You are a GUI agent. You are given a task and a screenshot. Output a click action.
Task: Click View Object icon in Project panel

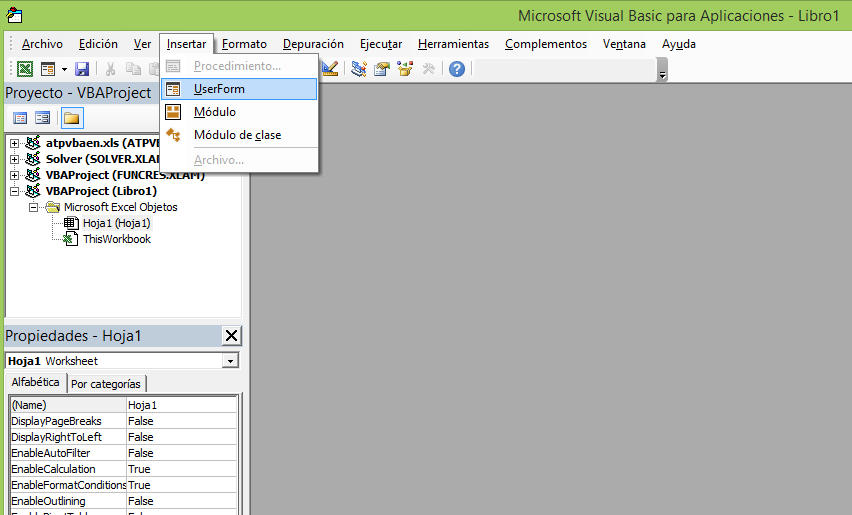point(42,118)
